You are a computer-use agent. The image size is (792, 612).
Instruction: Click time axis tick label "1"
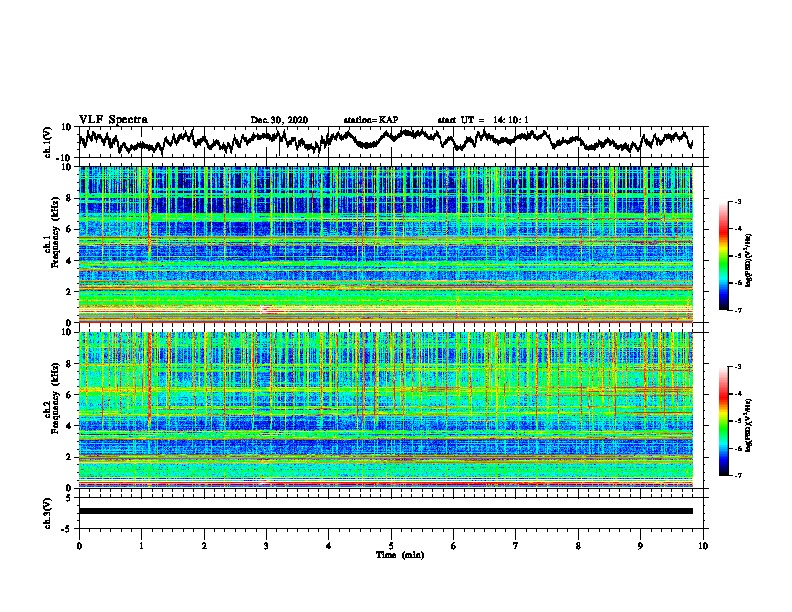(141, 546)
